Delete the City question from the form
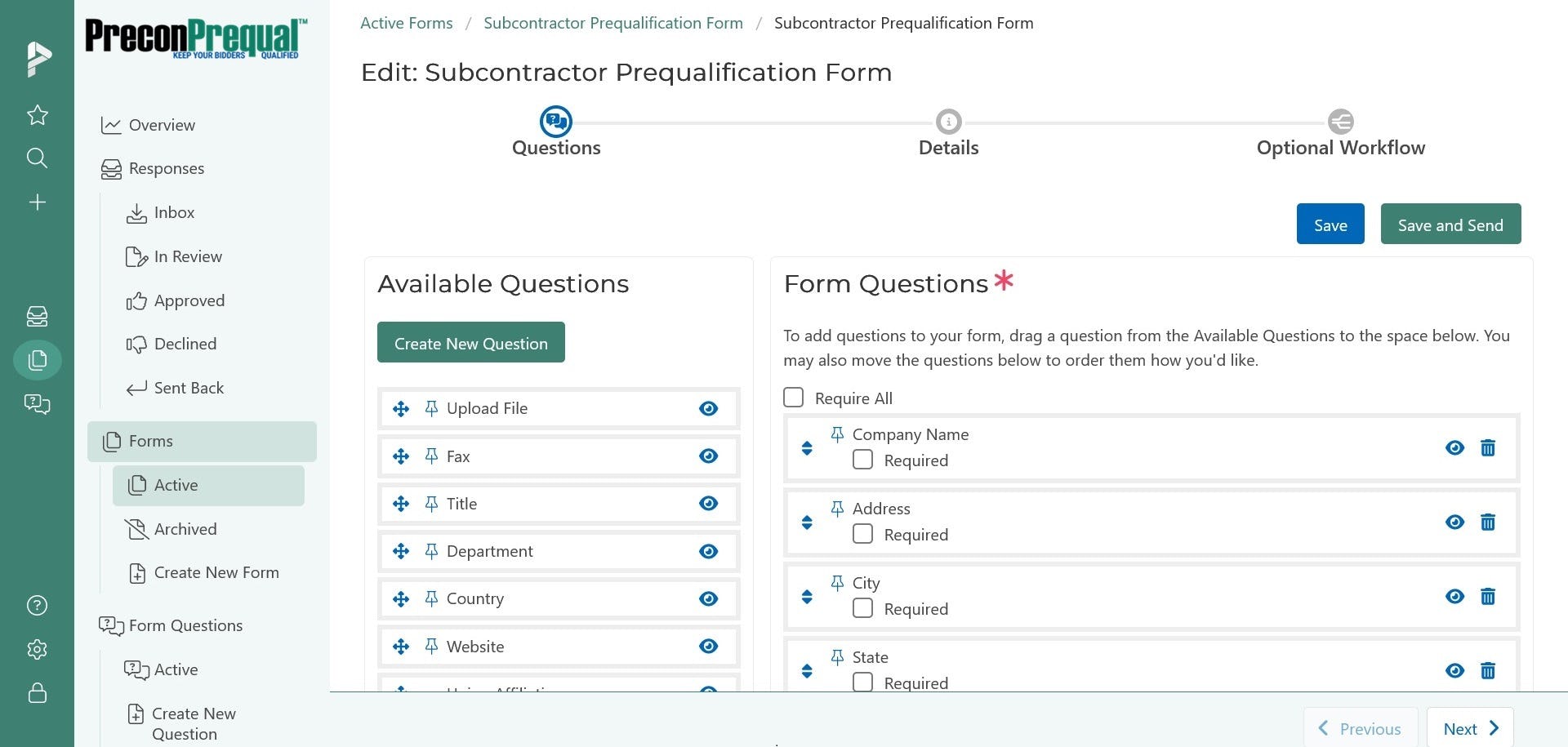1568x747 pixels. 1488,597
